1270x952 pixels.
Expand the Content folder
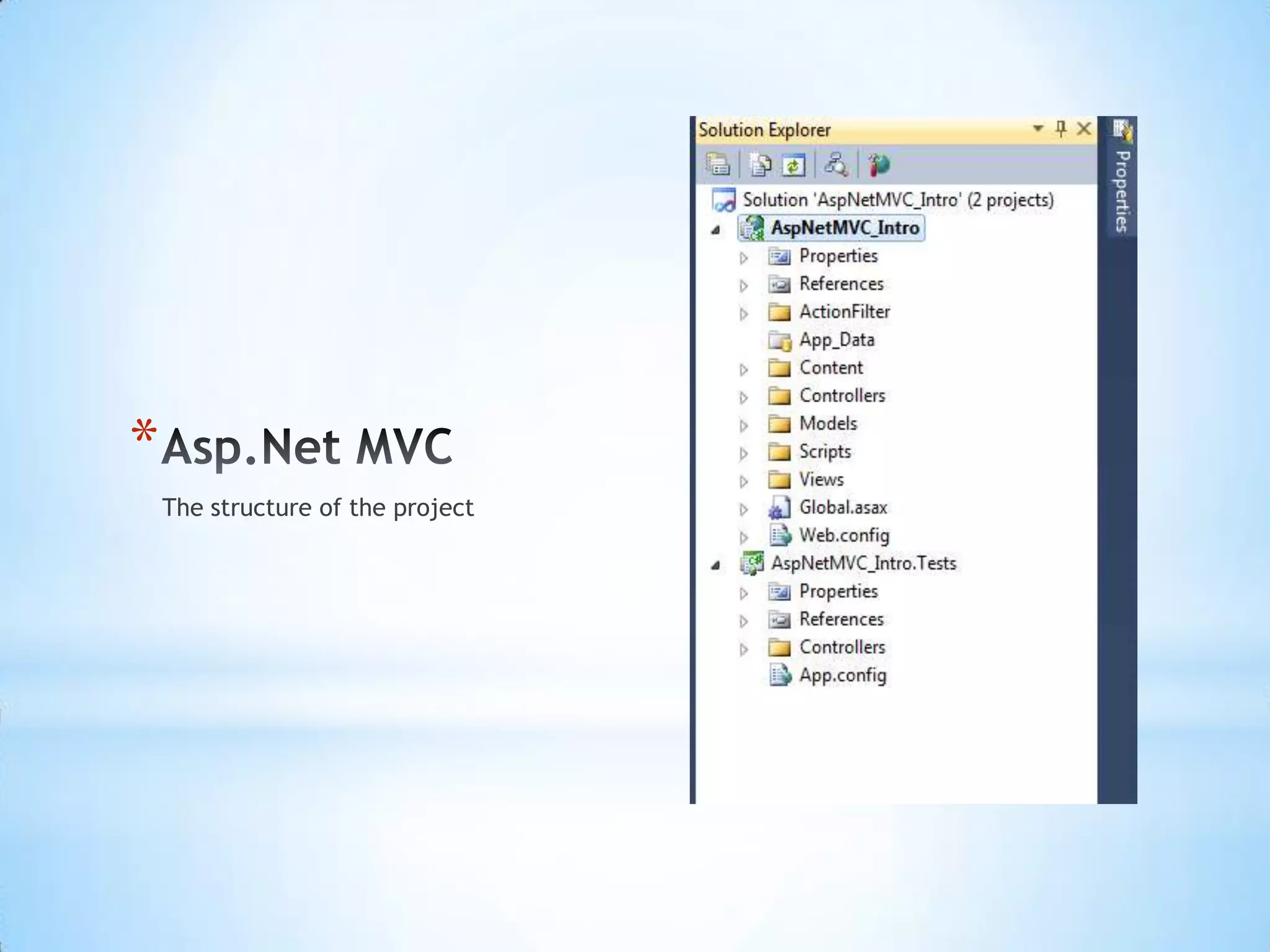tap(744, 370)
